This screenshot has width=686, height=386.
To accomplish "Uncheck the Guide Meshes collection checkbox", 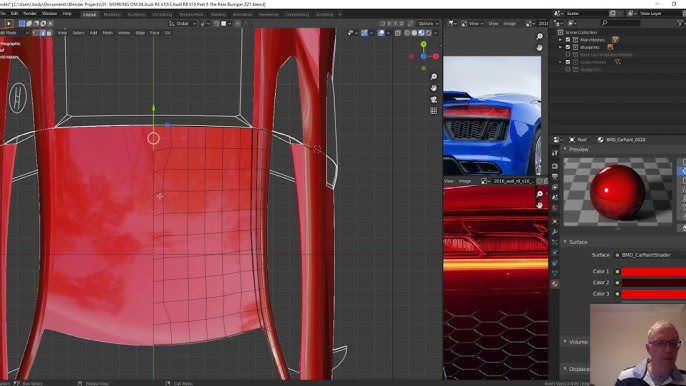I will pos(568,62).
